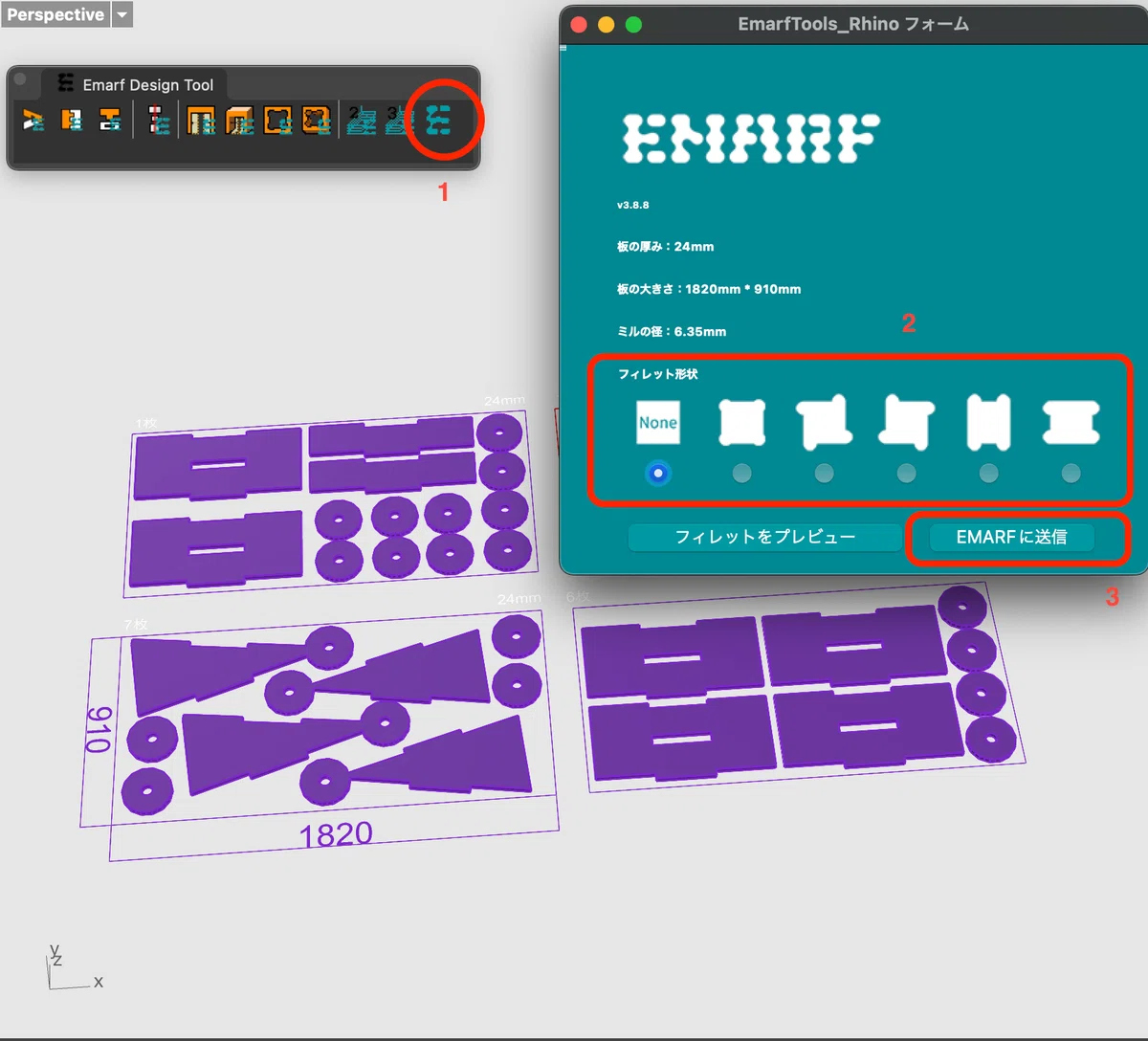The height and width of the screenshot is (1041, 1148).
Task: Click the 1820 dimension label in viewport
Action: point(336,834)
